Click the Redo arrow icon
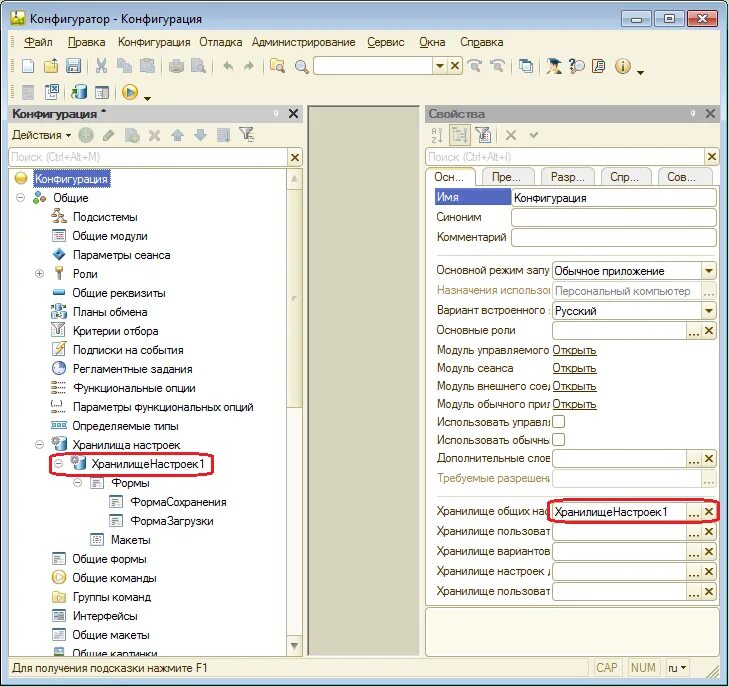 pos(249,66)
